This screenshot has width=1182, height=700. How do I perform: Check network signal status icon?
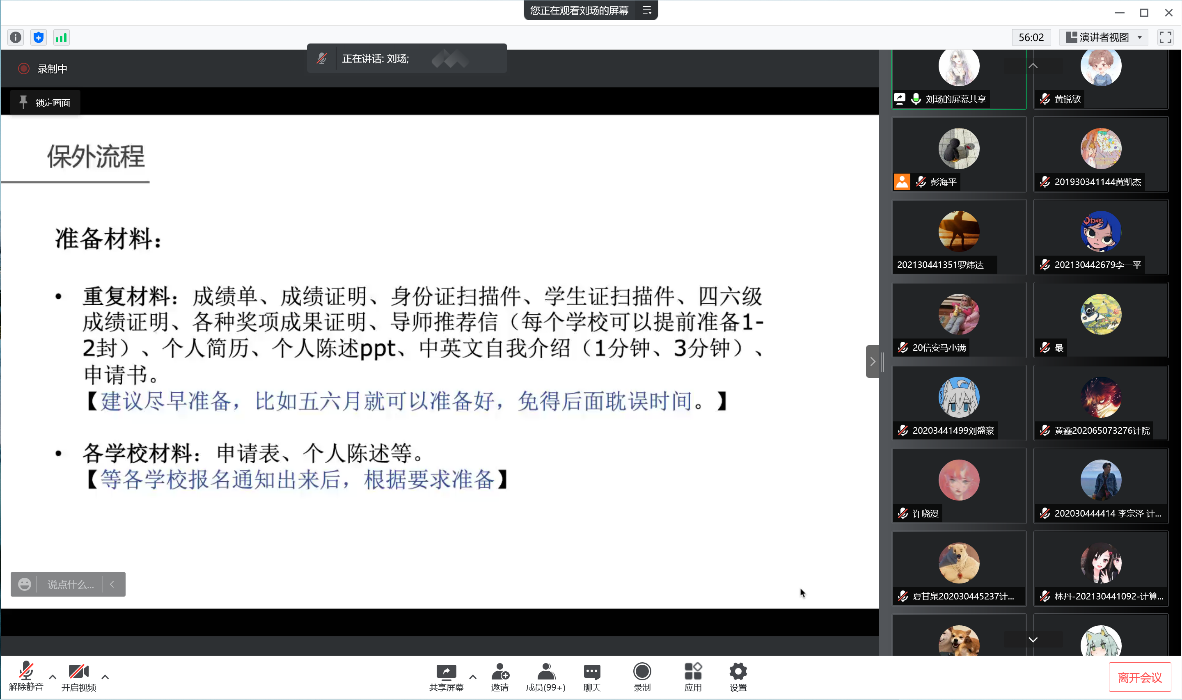[x=62, y=37]
